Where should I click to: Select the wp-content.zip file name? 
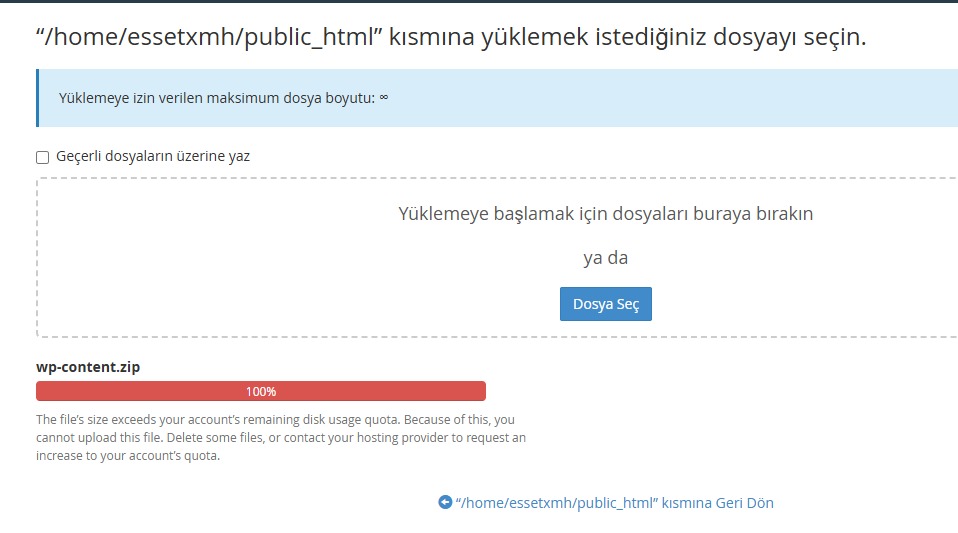pyautogui.click(x=88, y=367)
